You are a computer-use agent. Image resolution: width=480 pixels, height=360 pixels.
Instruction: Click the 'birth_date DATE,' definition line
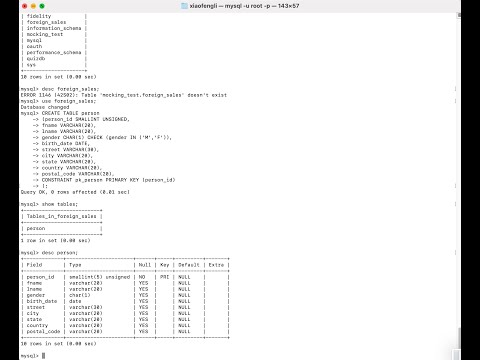click(66, 143)
